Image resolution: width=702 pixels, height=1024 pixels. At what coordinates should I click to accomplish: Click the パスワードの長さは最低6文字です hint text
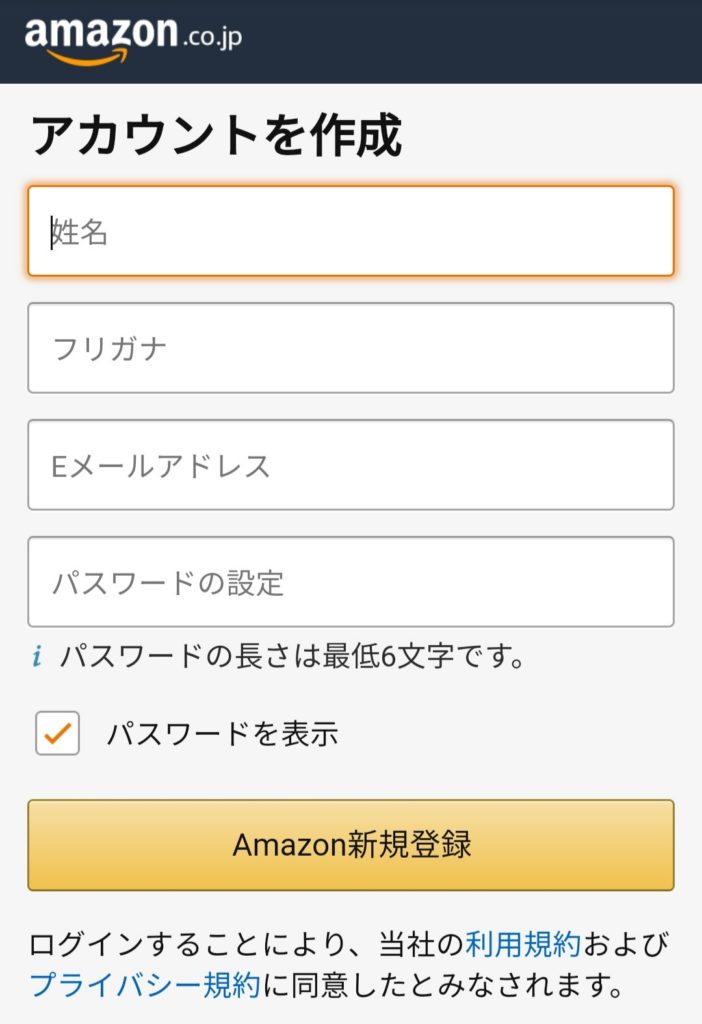[x=292, y=656]
